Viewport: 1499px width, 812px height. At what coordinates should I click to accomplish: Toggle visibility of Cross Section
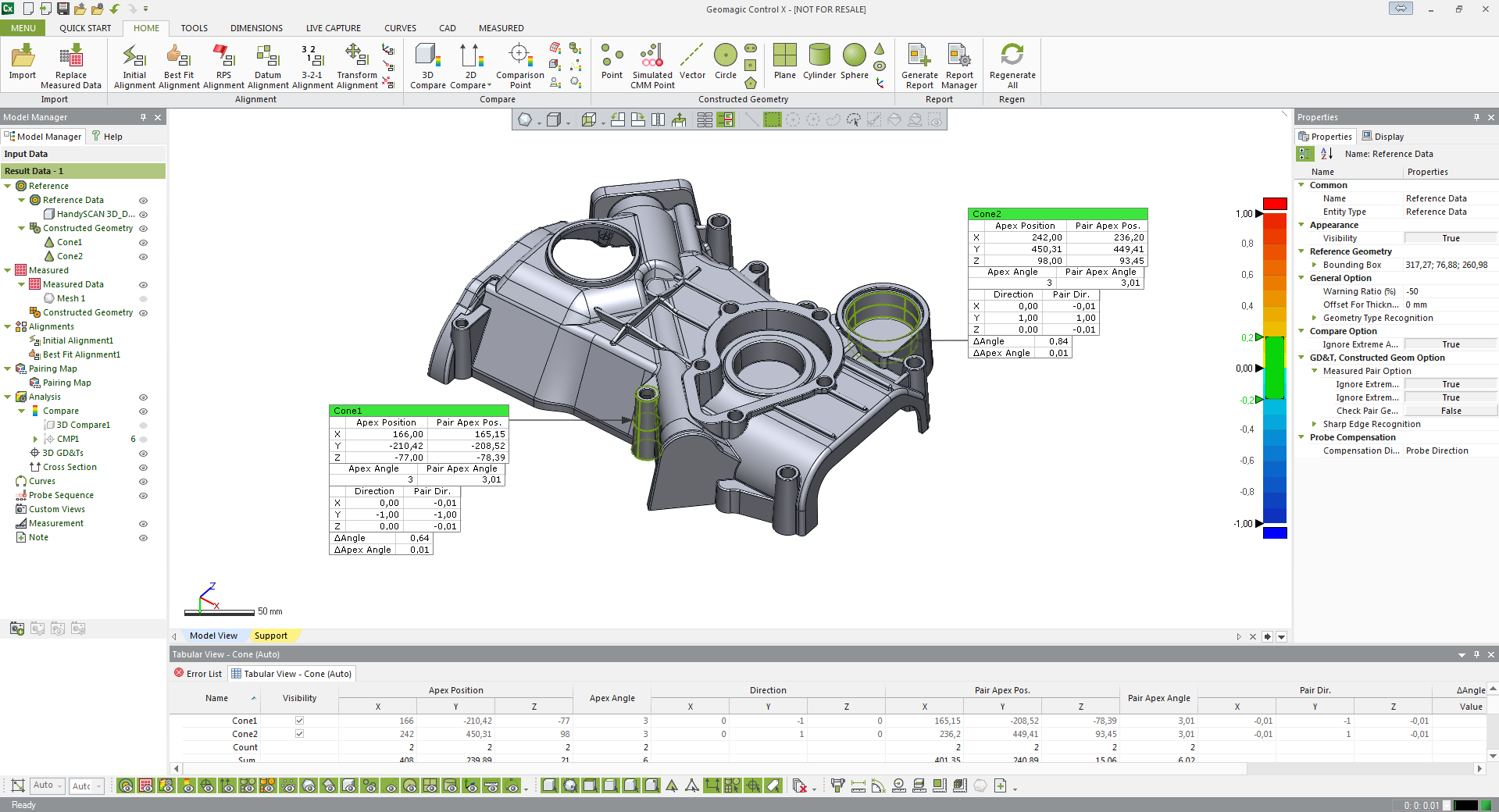(143, 468)
